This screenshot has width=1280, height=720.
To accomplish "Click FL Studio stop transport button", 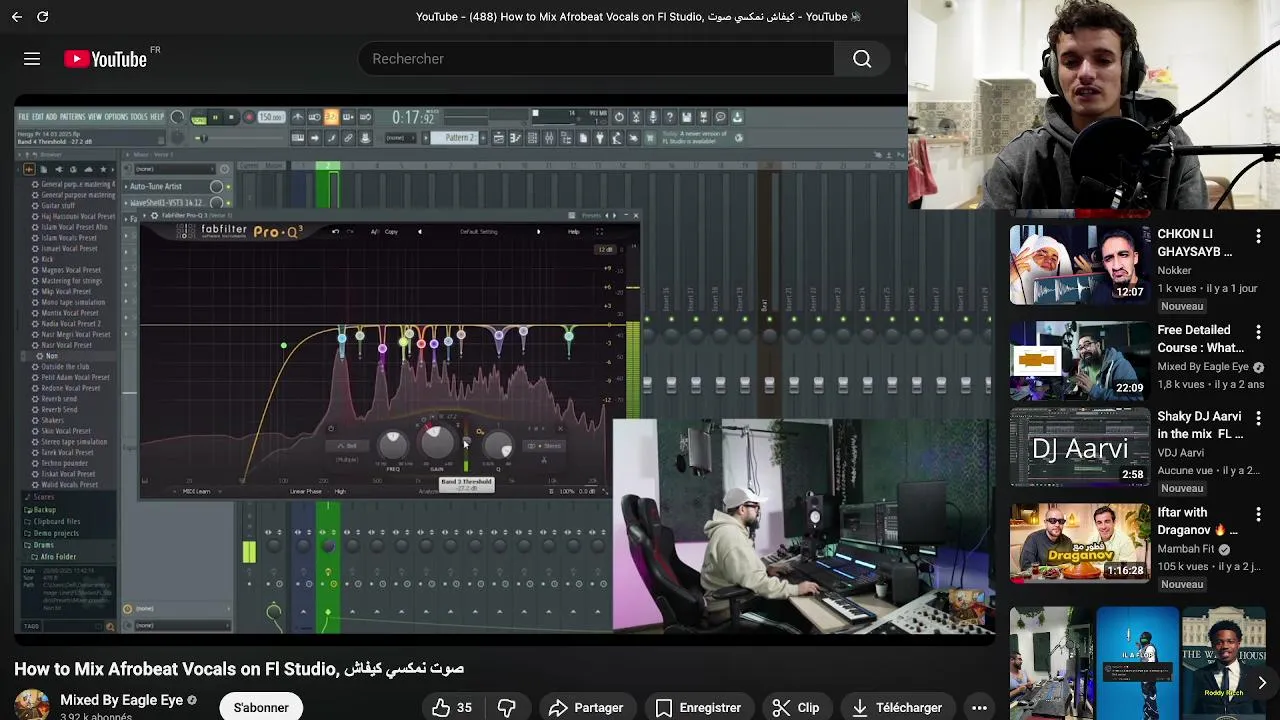I will tap(231, 117).
